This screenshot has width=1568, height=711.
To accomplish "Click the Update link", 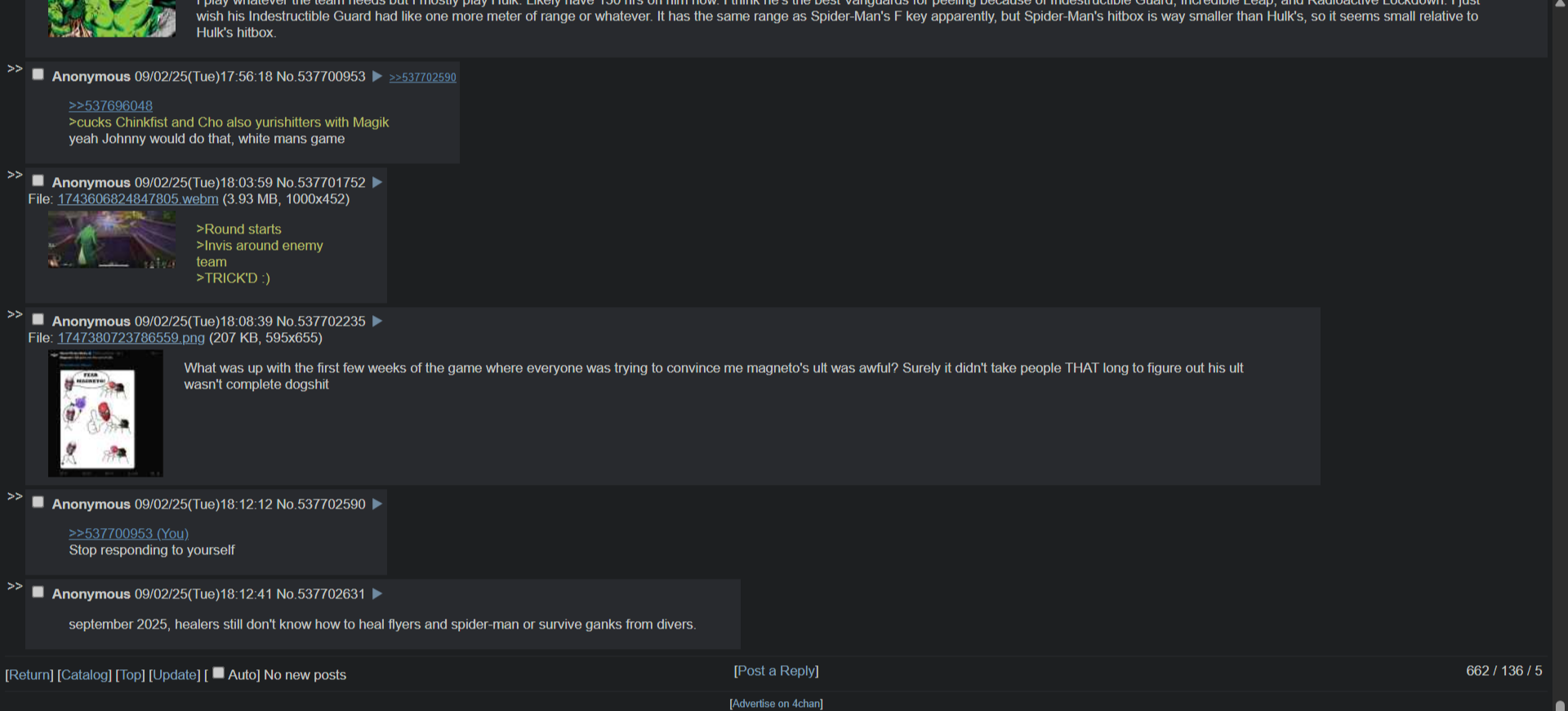I will point(175,675).
